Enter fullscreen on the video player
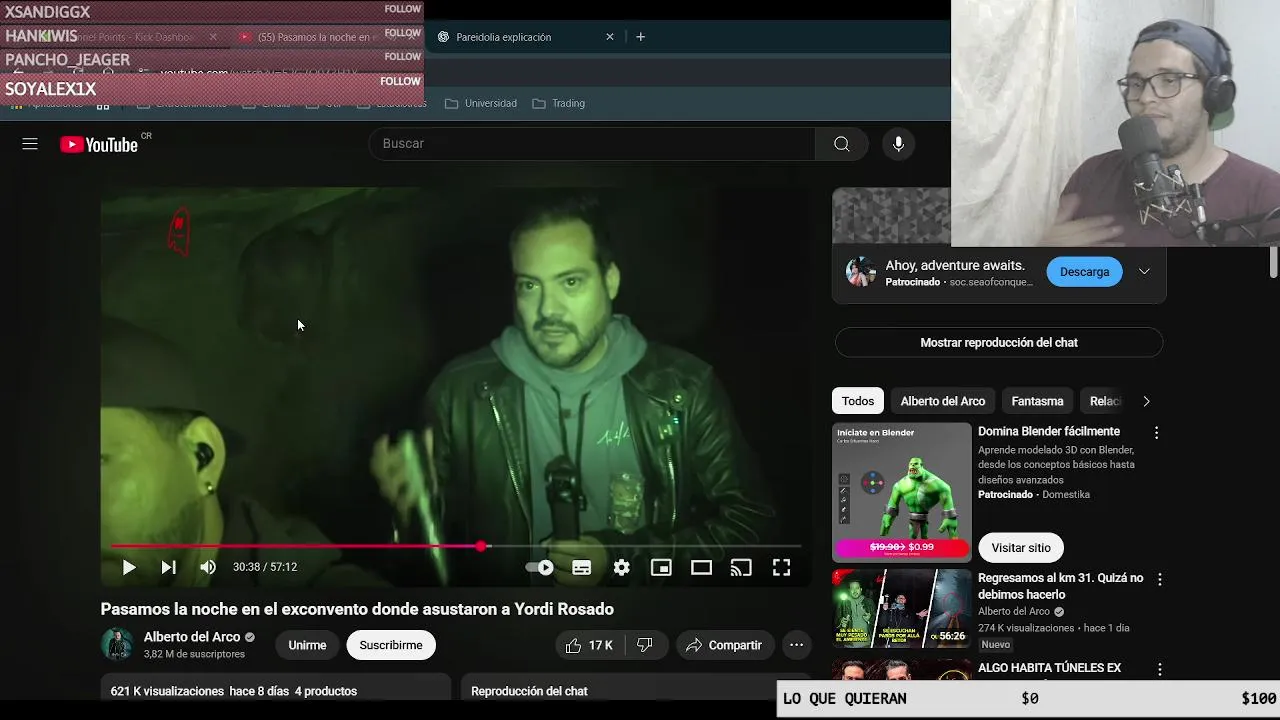The width and height of the screenshot is (1280, 720). (781, 567)
